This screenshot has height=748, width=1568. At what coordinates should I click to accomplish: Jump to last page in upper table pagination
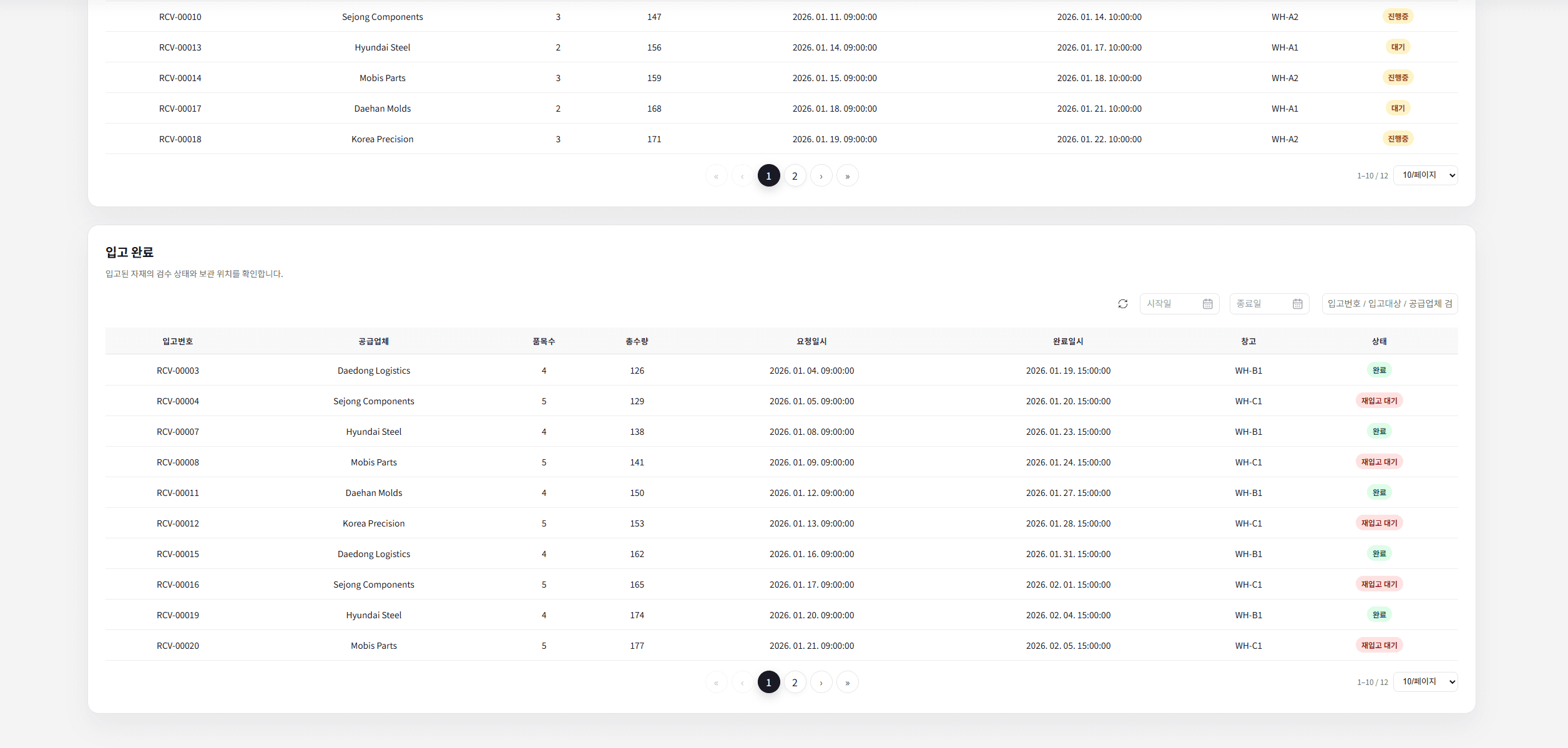(847, 176)
